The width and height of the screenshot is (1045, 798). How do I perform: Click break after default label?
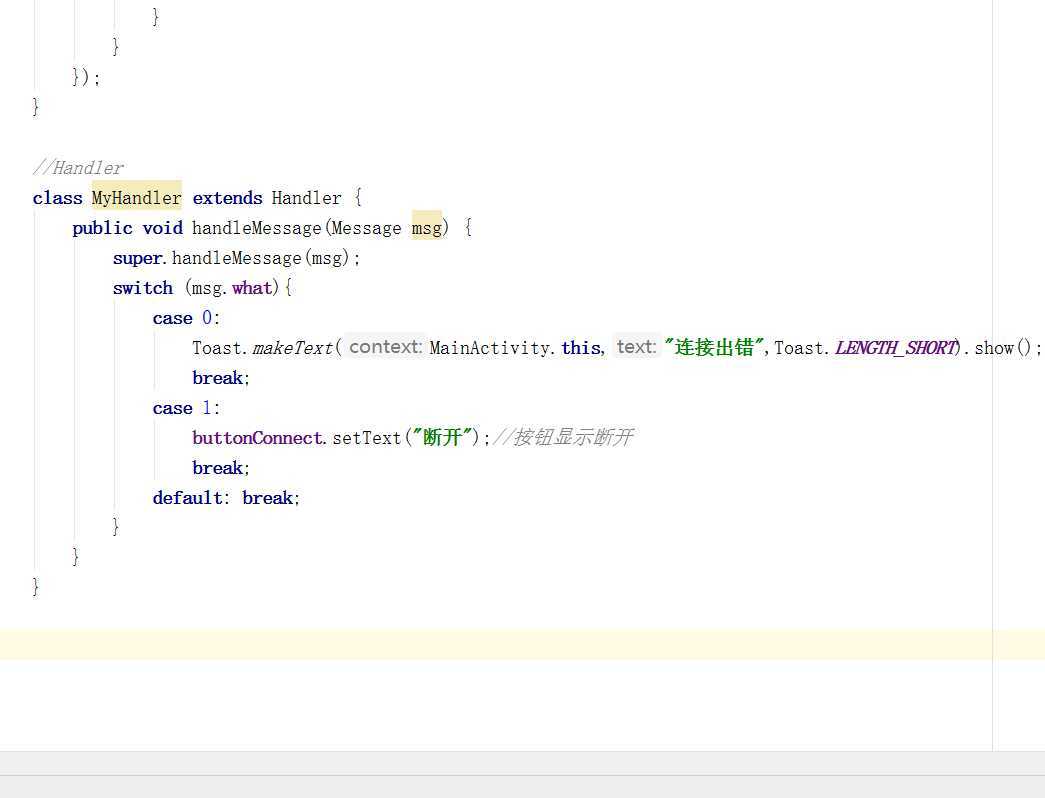pos(271,498)
